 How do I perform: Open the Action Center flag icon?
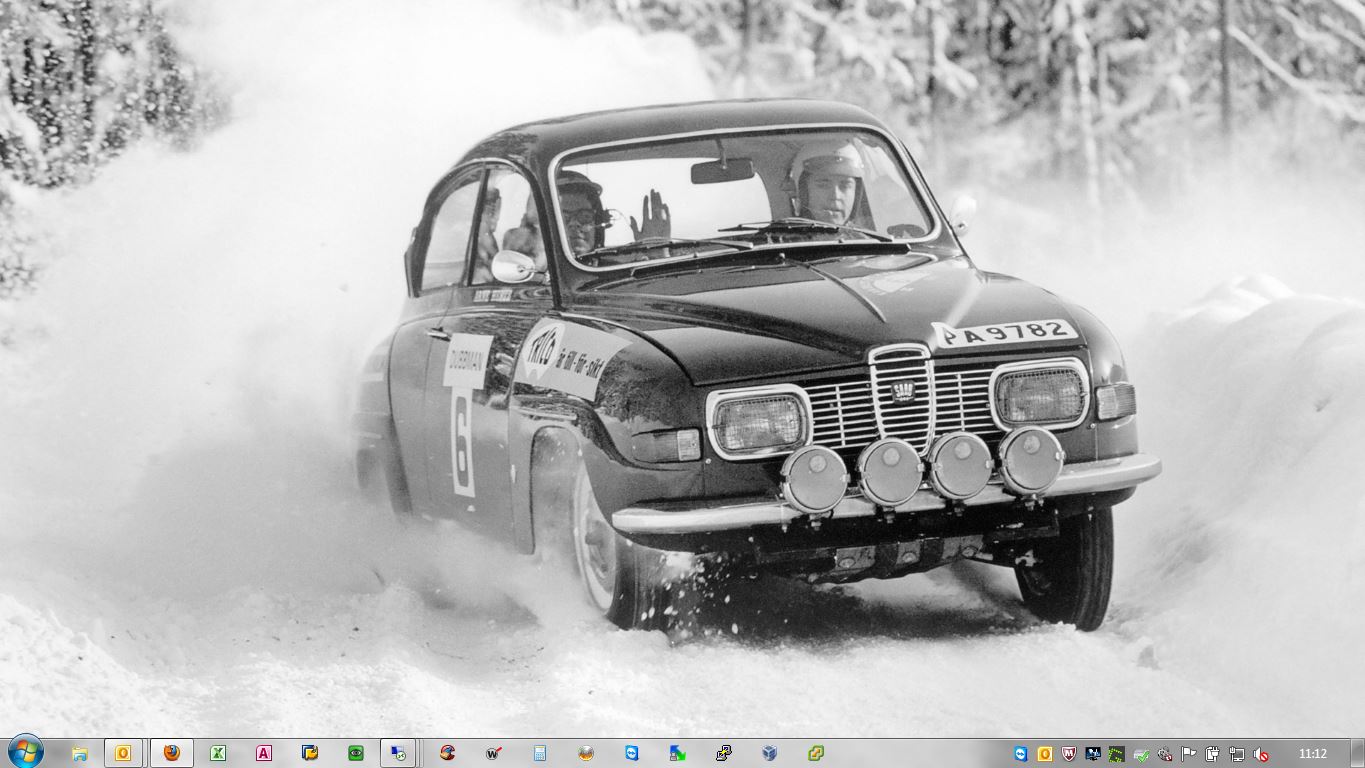coord(1189,754)
